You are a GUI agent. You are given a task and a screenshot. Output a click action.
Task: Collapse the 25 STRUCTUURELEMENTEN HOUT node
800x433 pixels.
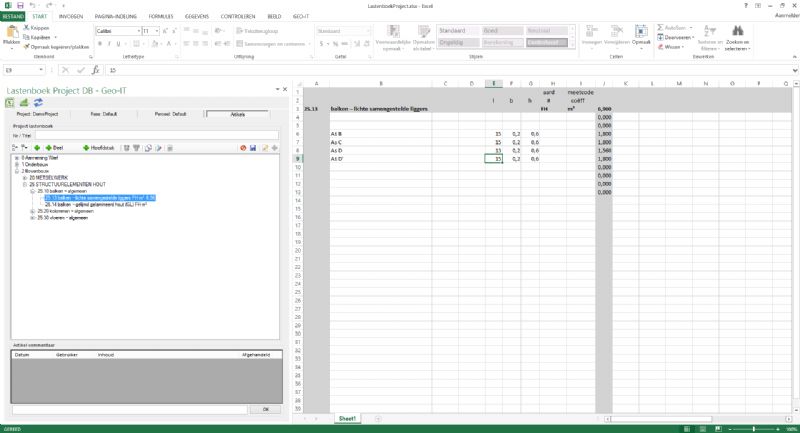tap(24, 185)
